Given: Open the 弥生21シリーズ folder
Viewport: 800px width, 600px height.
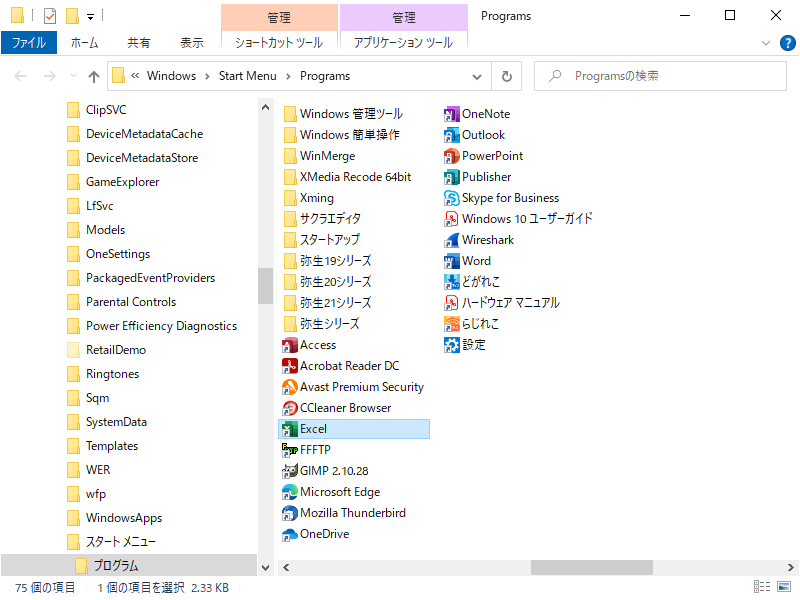Looking at the screenshot, I should tap(327, 303).
